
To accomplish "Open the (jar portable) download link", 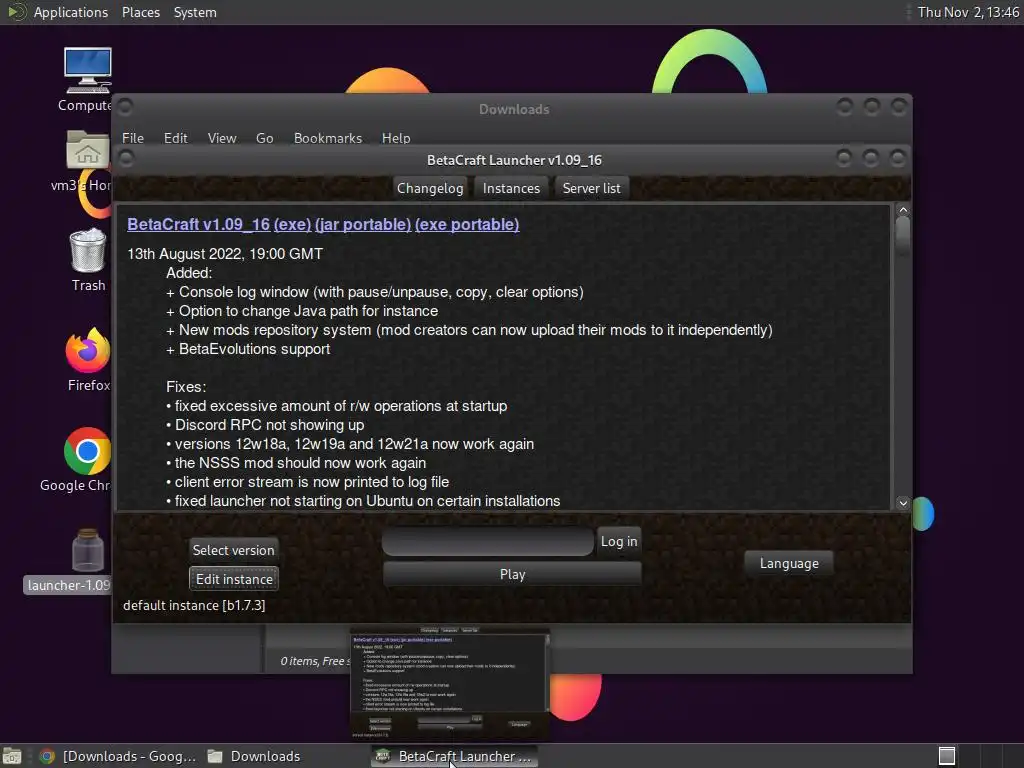I will (x=363, y=224).
